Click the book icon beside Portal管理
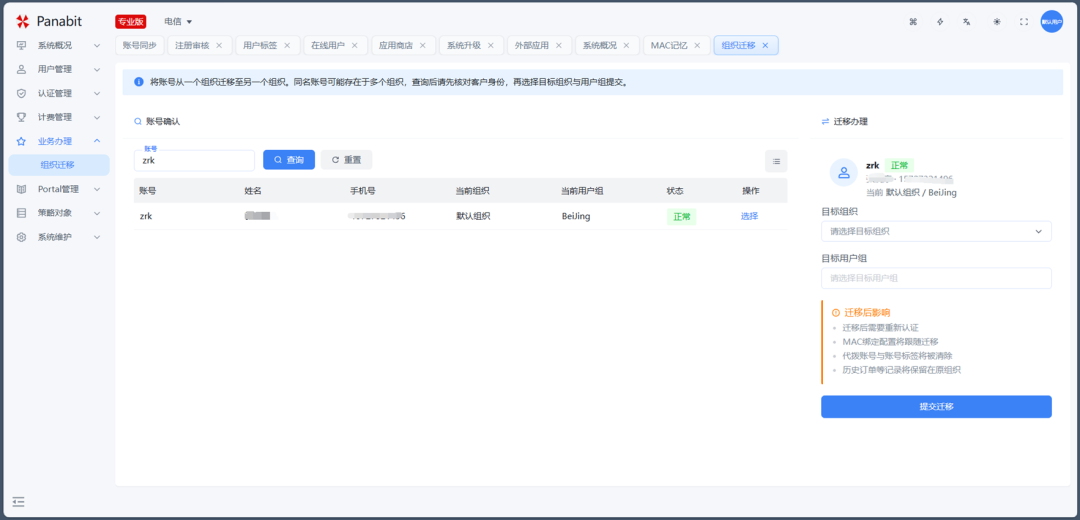The width and height of the screenshot is (1080, 520). click(21, 189)
